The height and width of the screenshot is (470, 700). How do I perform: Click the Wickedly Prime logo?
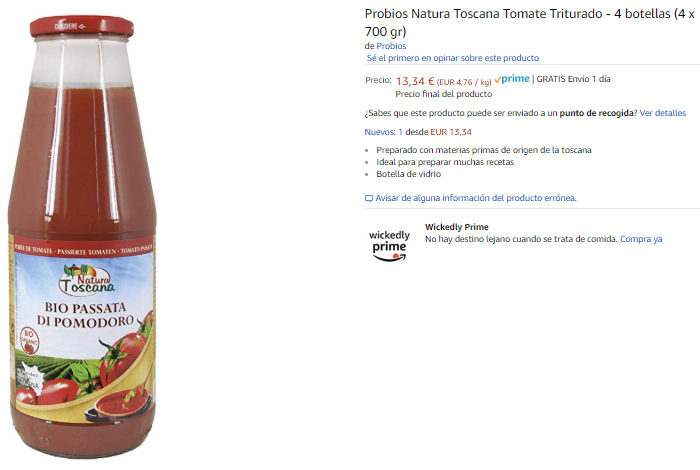[389, 245]
